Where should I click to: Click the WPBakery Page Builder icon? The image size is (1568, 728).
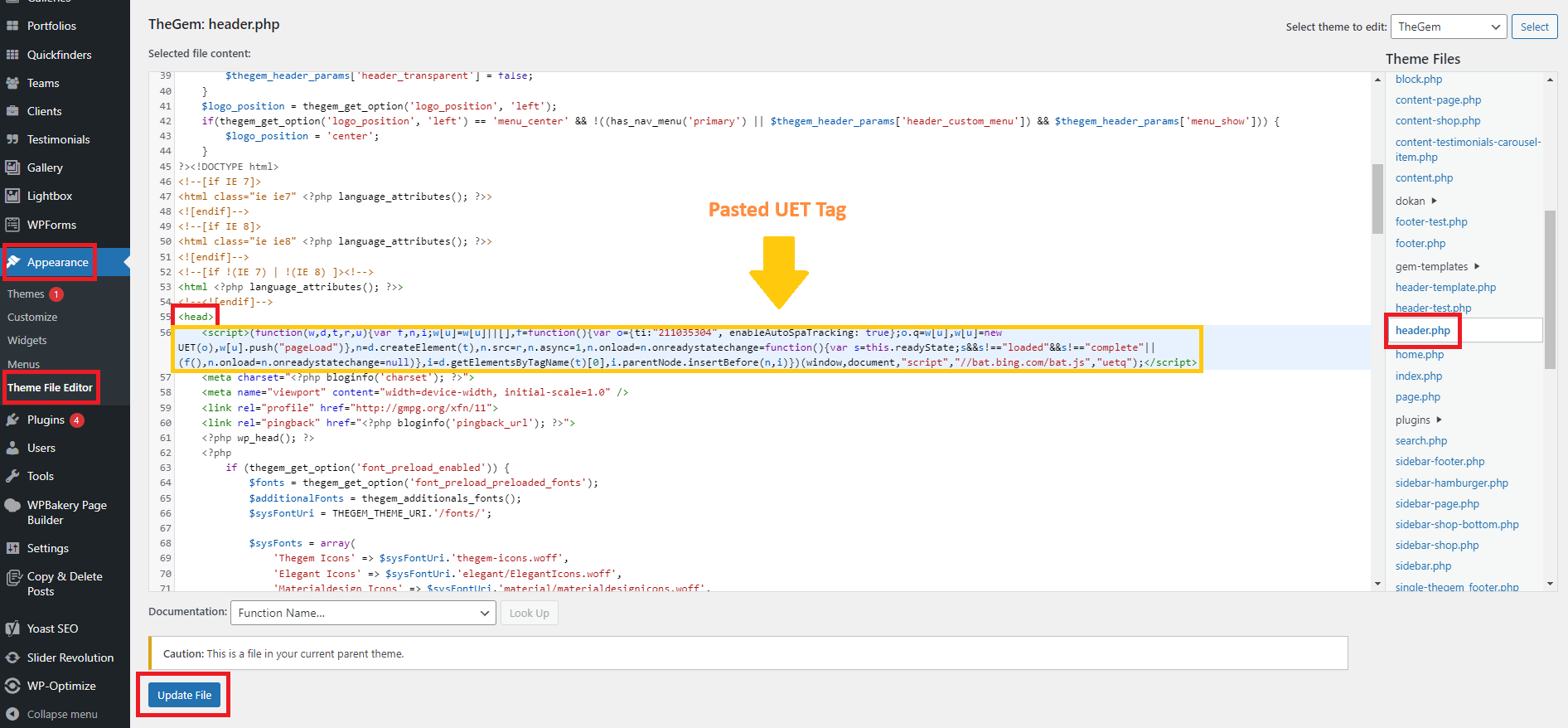pyautogui.click(x=12, y=505)
